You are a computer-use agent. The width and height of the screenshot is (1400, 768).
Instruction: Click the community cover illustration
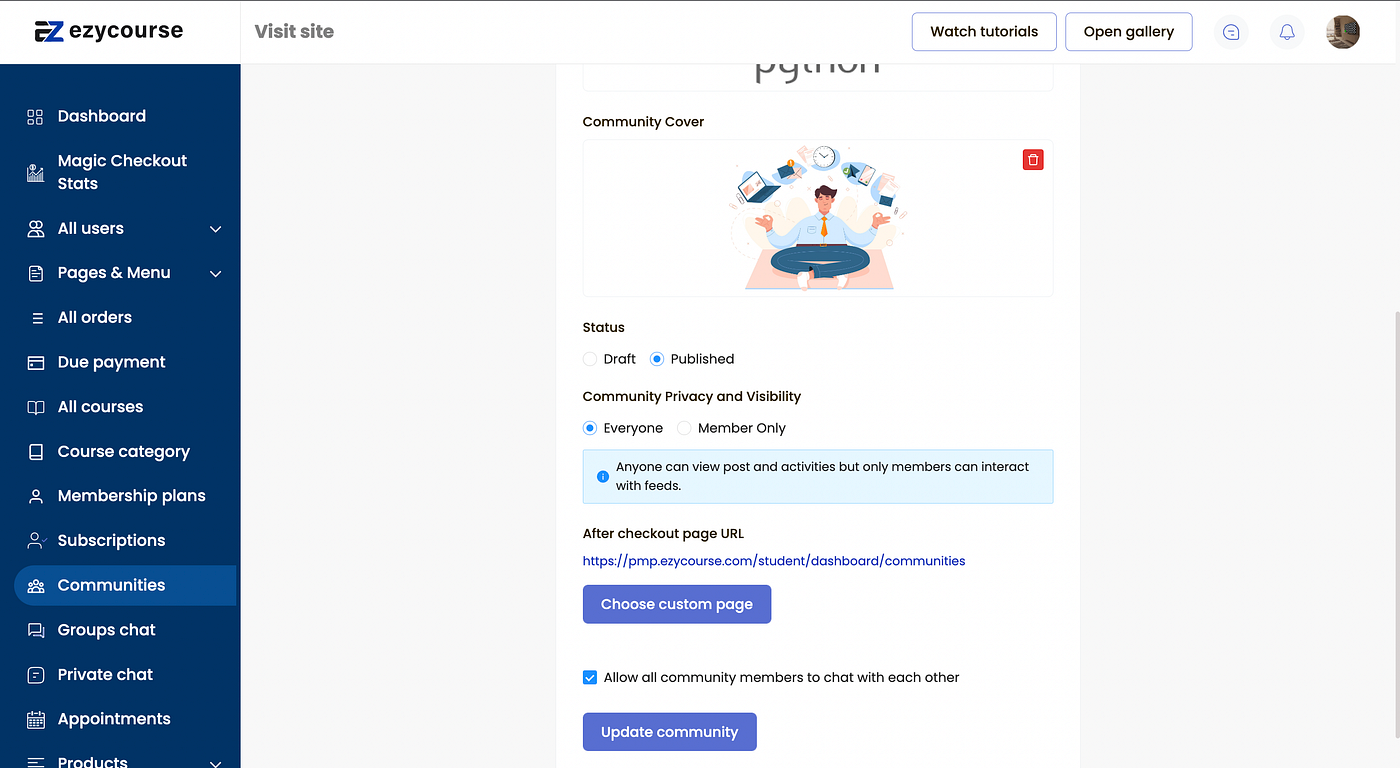point(818,218)
